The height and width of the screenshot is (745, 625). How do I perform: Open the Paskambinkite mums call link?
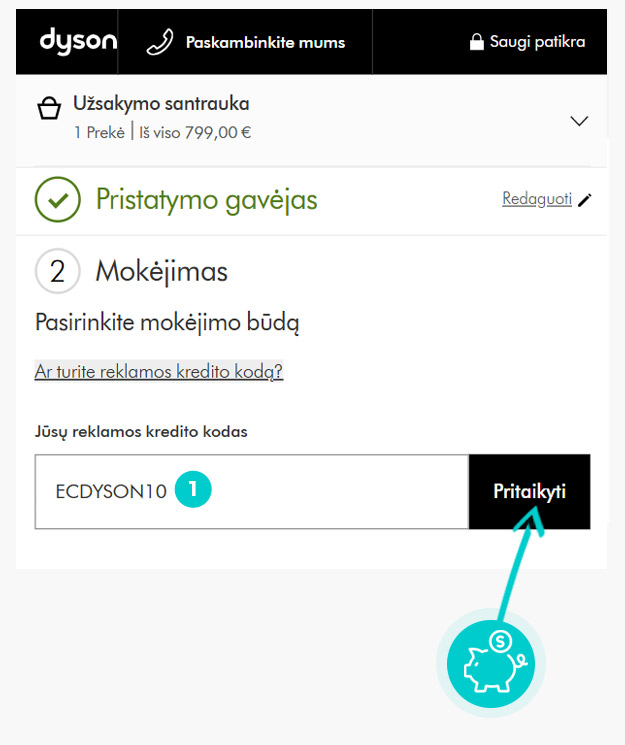coord(265,42)
